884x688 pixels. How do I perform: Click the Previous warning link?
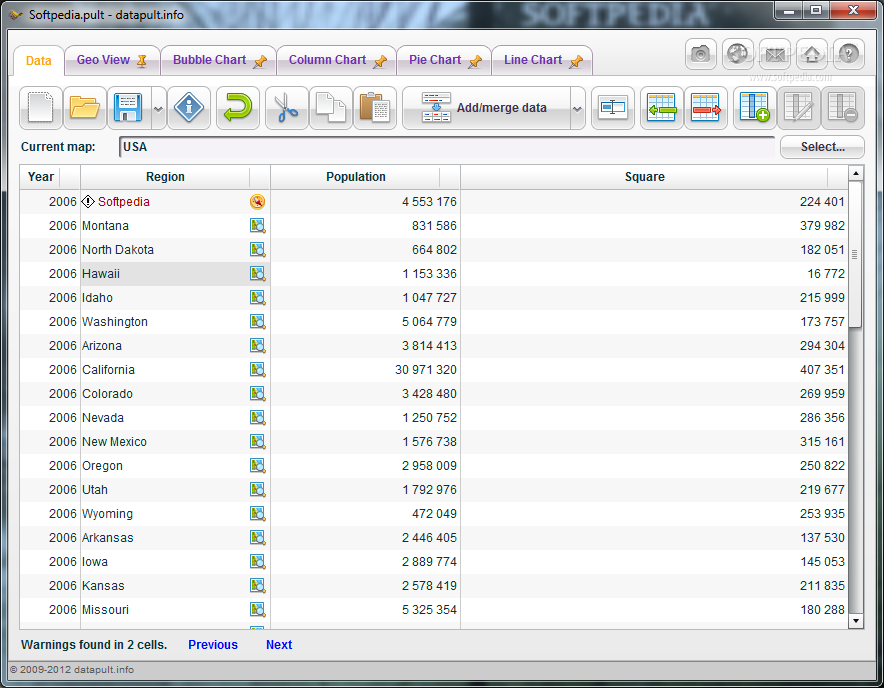coord(213,645)
